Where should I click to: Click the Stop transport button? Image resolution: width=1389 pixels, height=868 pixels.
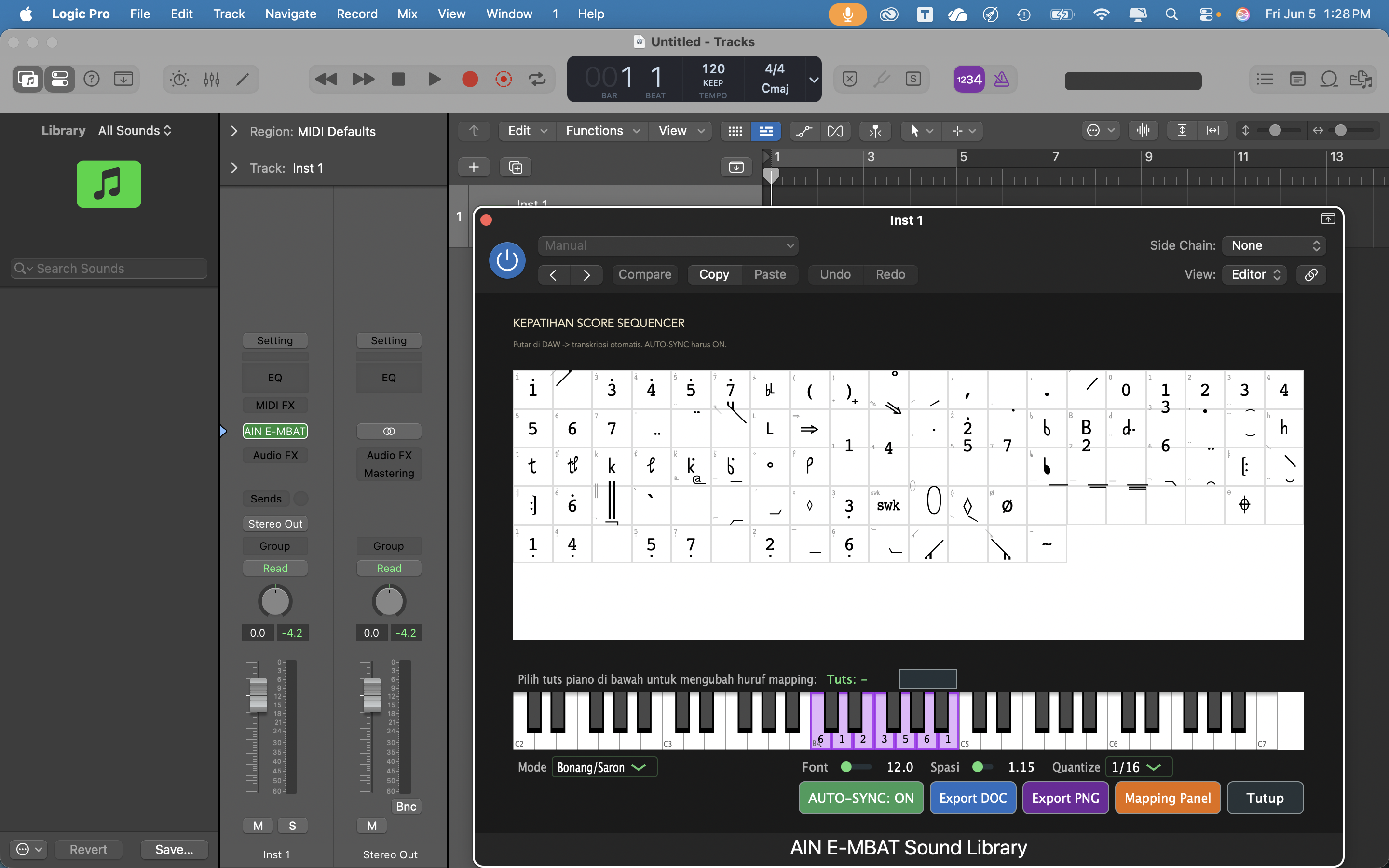(x=398, y=79)
